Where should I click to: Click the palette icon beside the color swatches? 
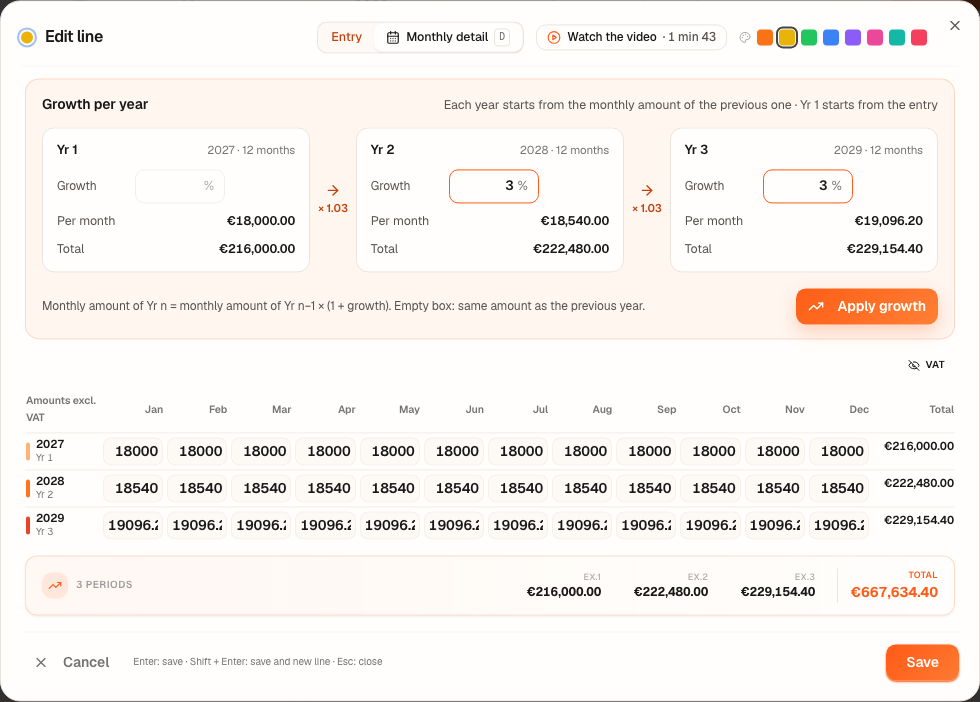tap(744, 38)
